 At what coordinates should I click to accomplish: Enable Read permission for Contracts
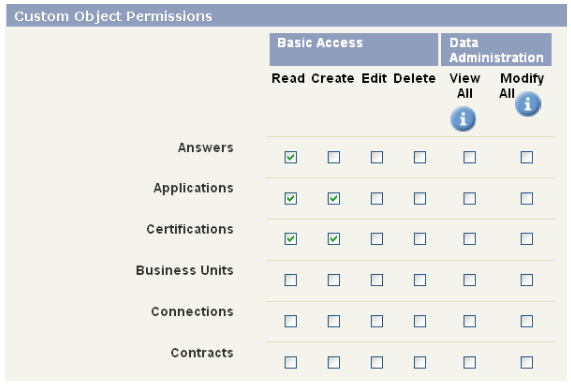pyautogui.click(x=291, y=362)
